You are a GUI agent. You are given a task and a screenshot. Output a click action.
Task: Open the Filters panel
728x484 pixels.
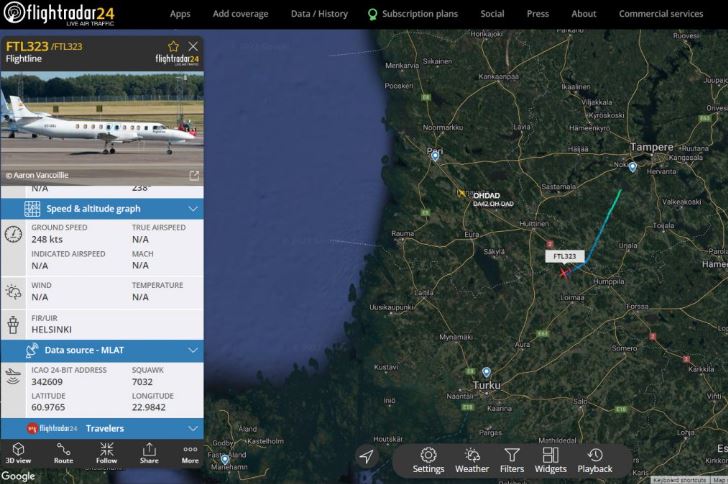[x=512, y=460]
